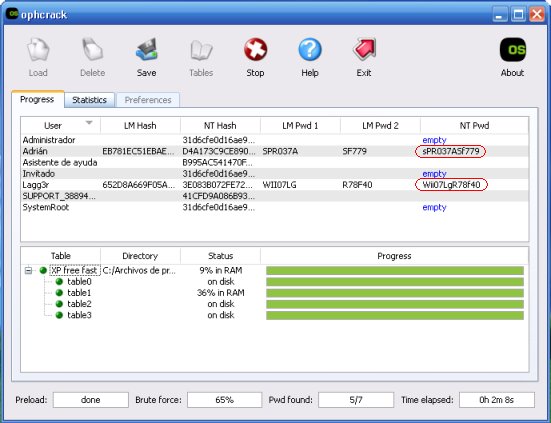Click the LM Hash column header
The height and width of the screenshot is (423, 551).
tap(140, 125)
